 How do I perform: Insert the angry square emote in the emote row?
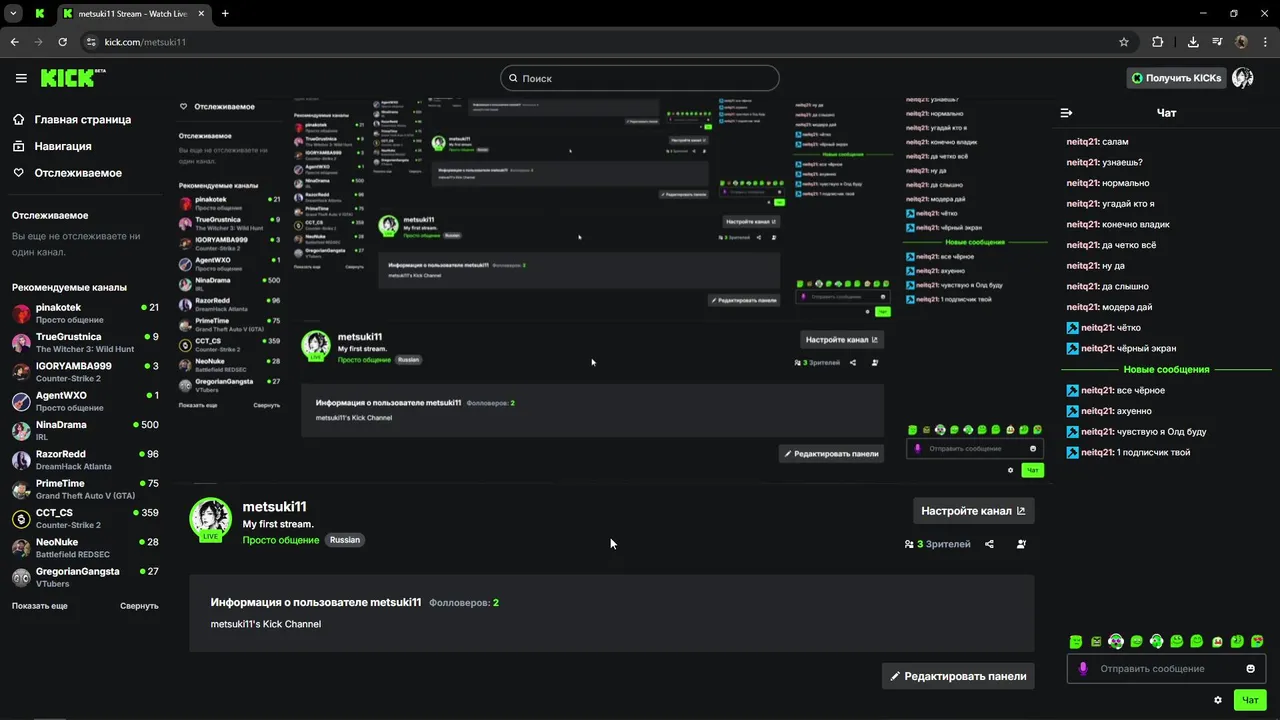coord(1096,641)
